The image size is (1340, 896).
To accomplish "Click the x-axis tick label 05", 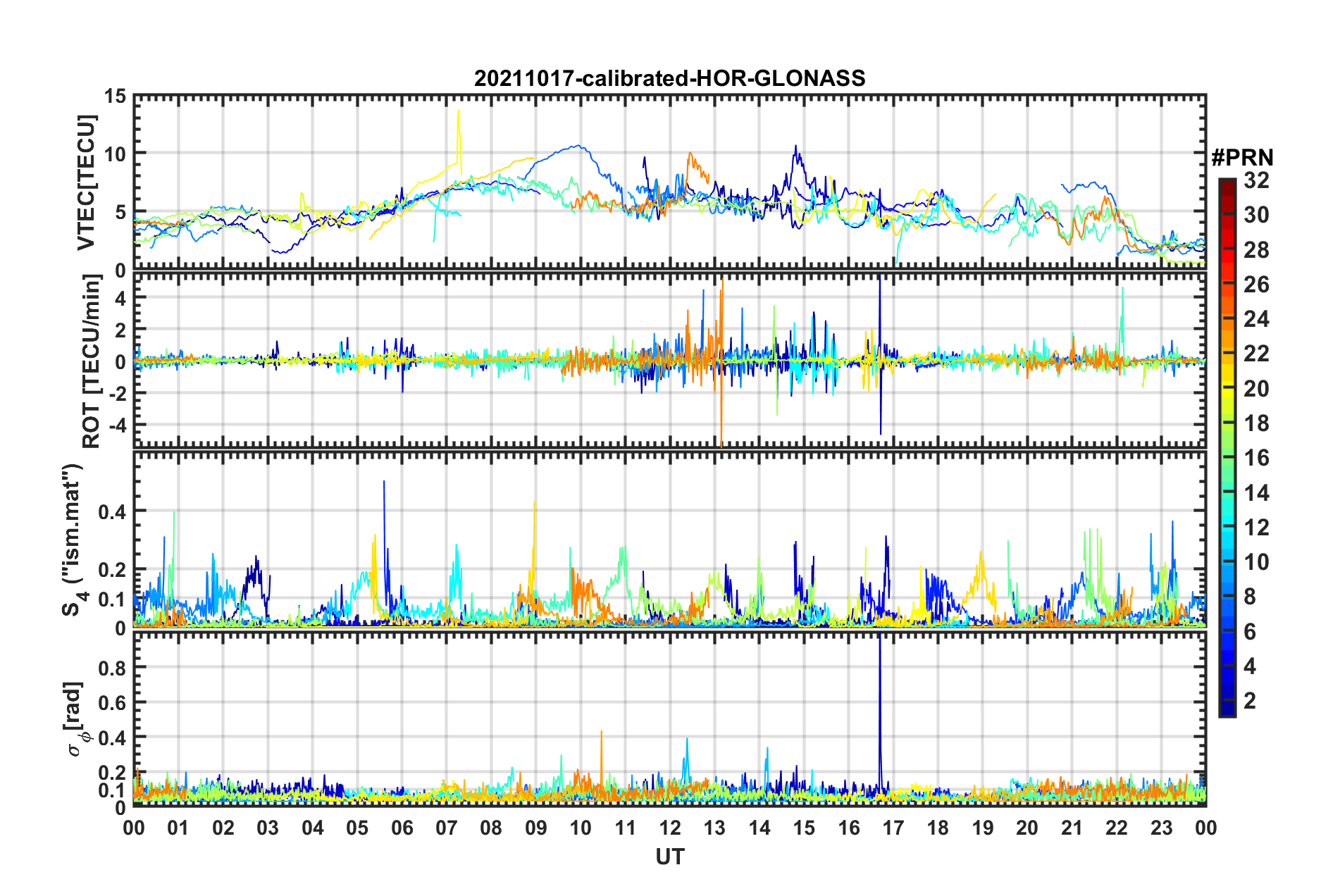I will 357,828.
